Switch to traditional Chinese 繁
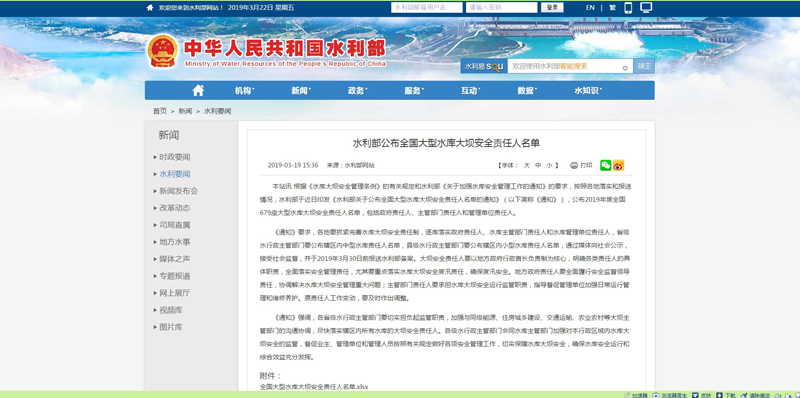The width and height of the screenshot is (800, 398). point(612,8)
